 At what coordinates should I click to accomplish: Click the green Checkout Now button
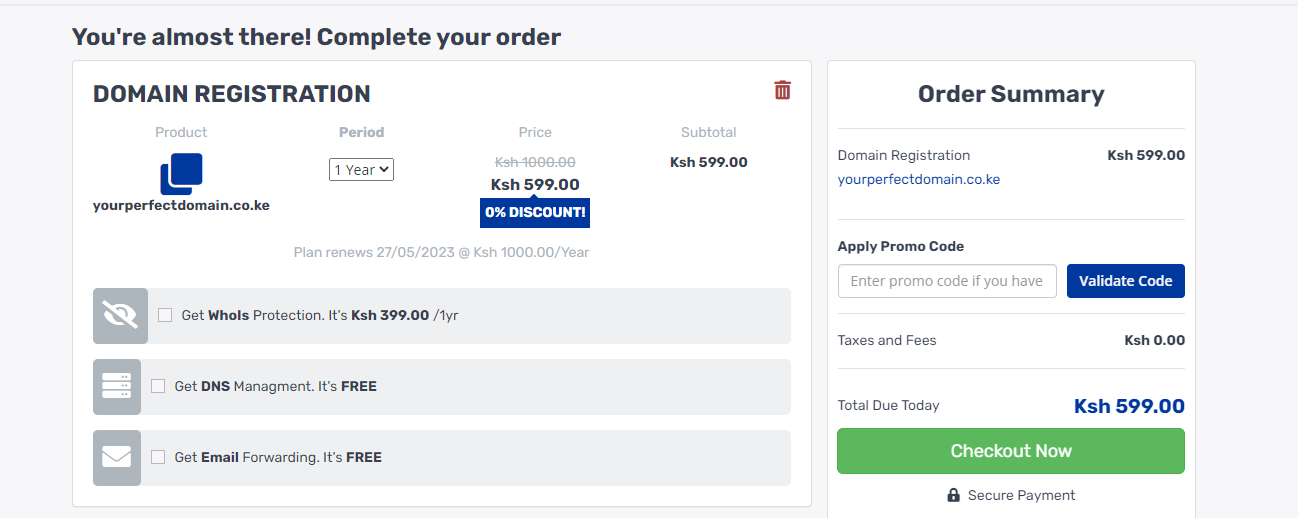click(x=1010, y=451)
